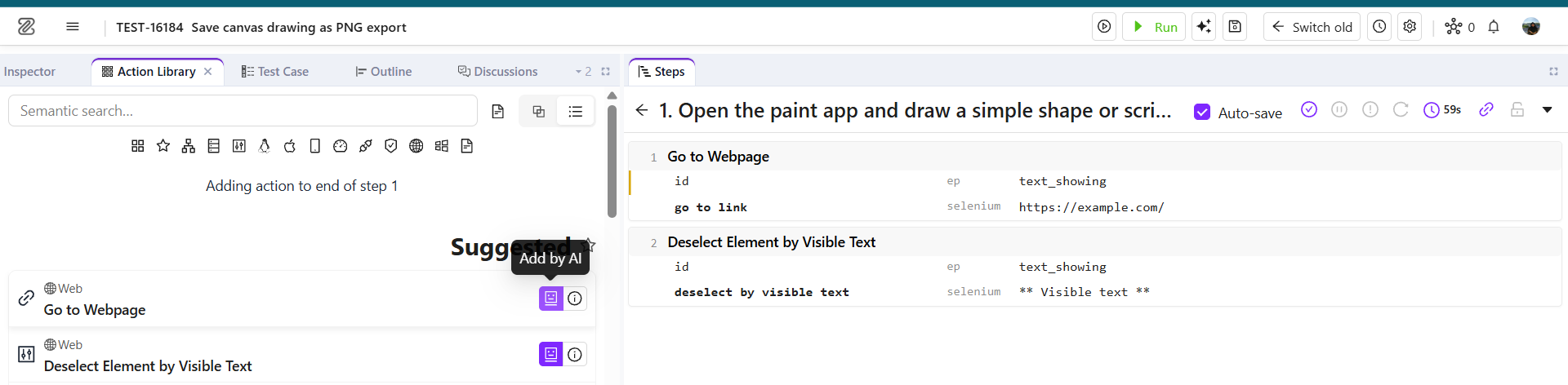The width and height of the screenshot is (1568, 385).
Task: Click the green Run button
Action: (1154, 27)
